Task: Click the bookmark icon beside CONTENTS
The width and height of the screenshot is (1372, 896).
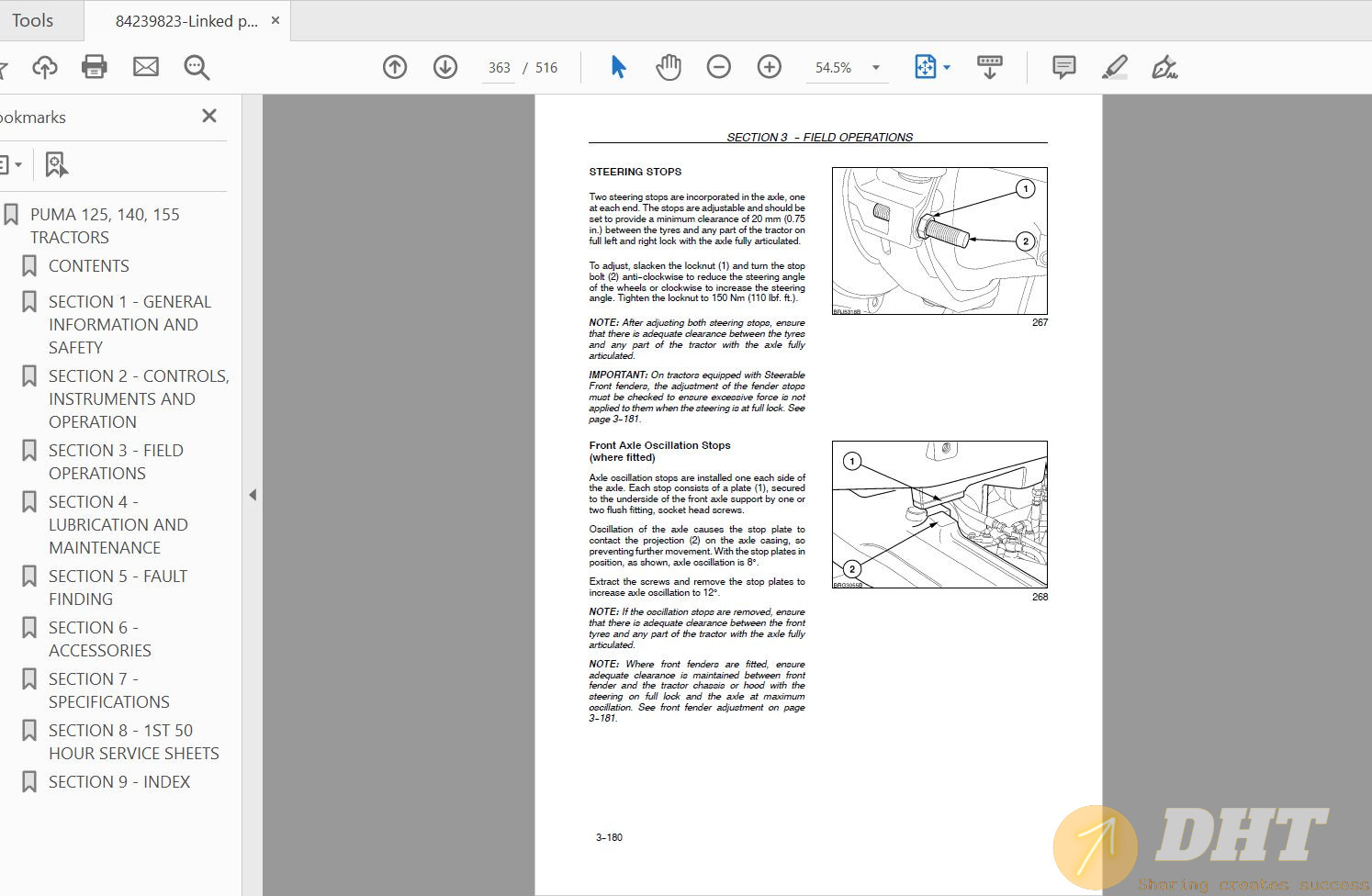Action: click(29, 266)
